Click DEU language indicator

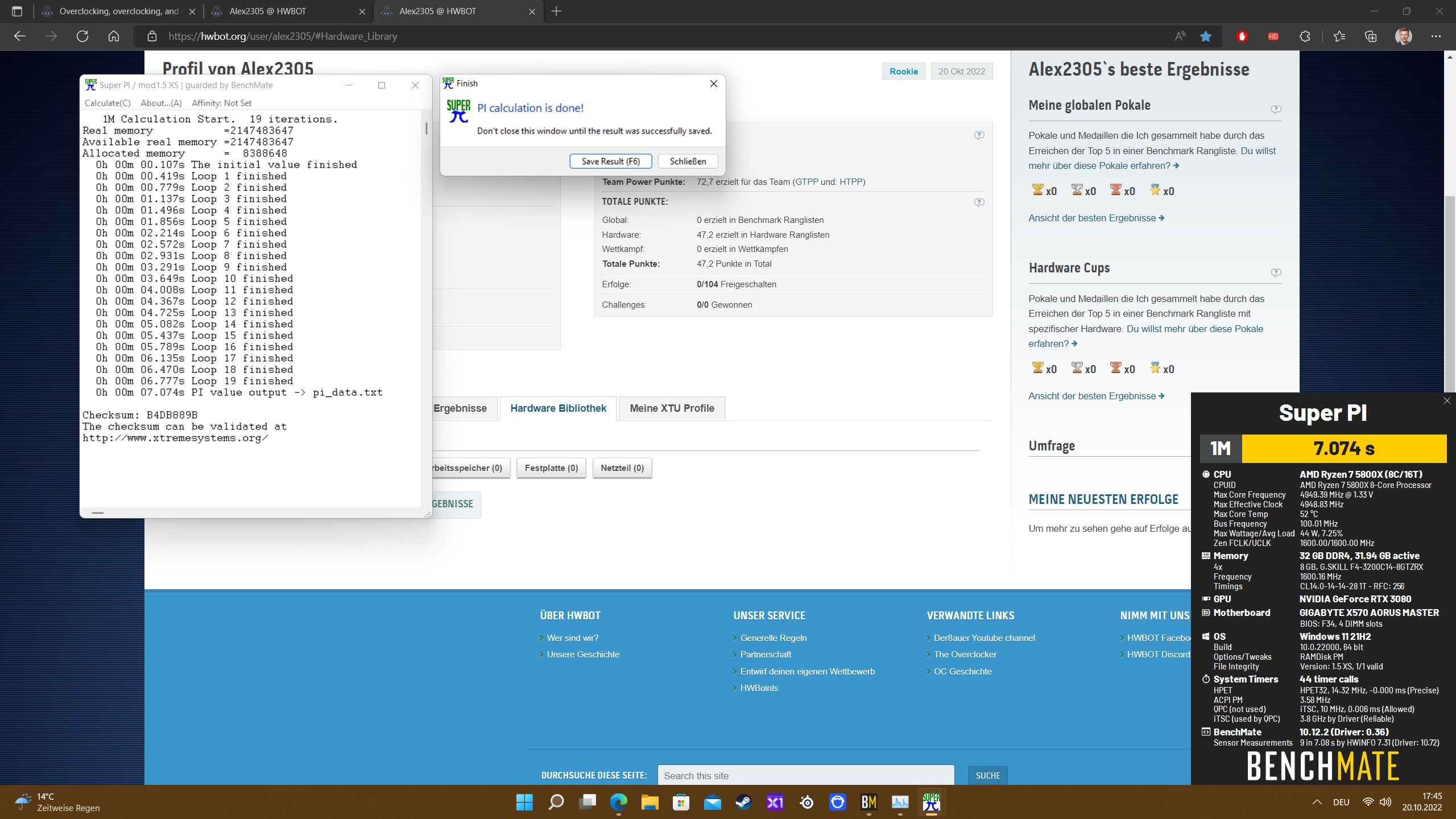(1341, 803)
